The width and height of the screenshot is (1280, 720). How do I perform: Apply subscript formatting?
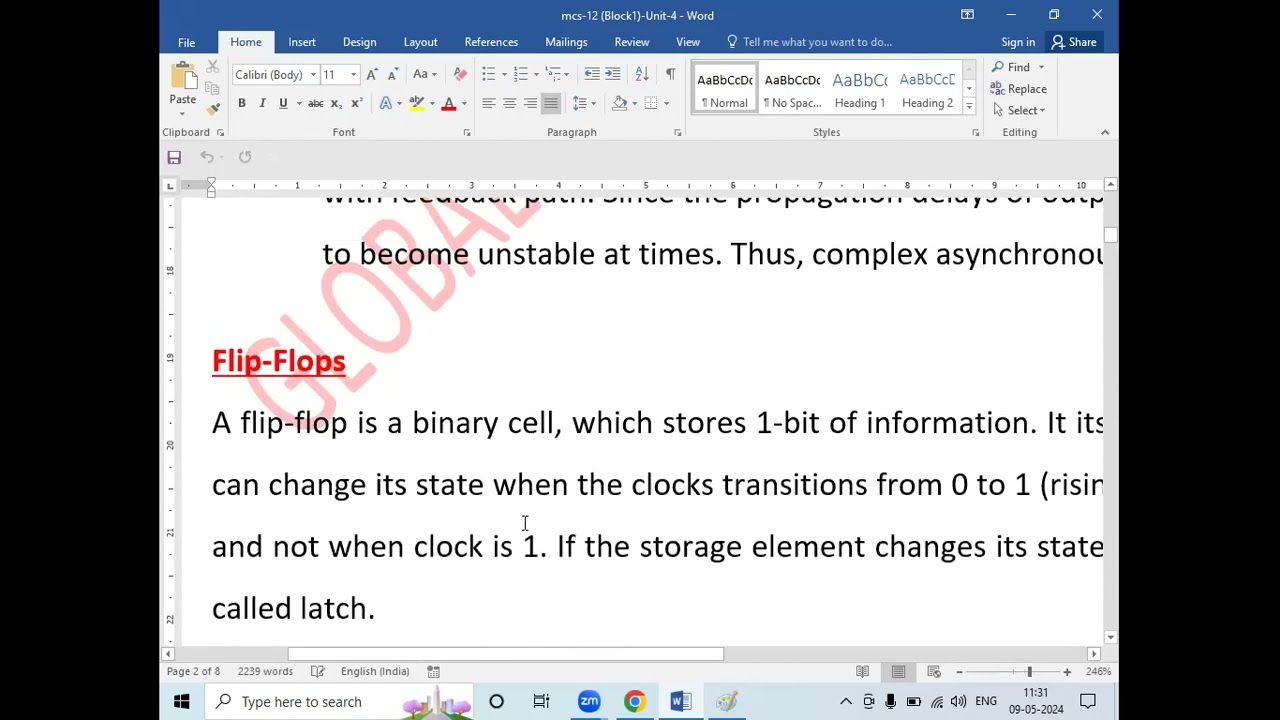336,104
